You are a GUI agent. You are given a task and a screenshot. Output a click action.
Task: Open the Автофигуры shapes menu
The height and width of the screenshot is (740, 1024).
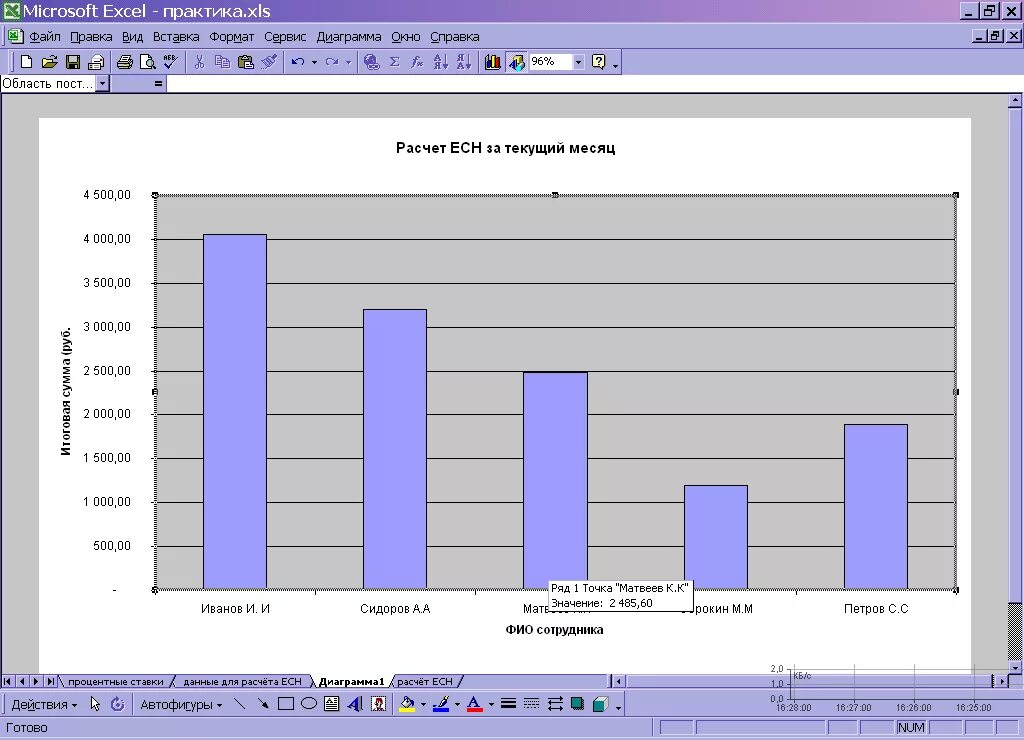(181, 705)
